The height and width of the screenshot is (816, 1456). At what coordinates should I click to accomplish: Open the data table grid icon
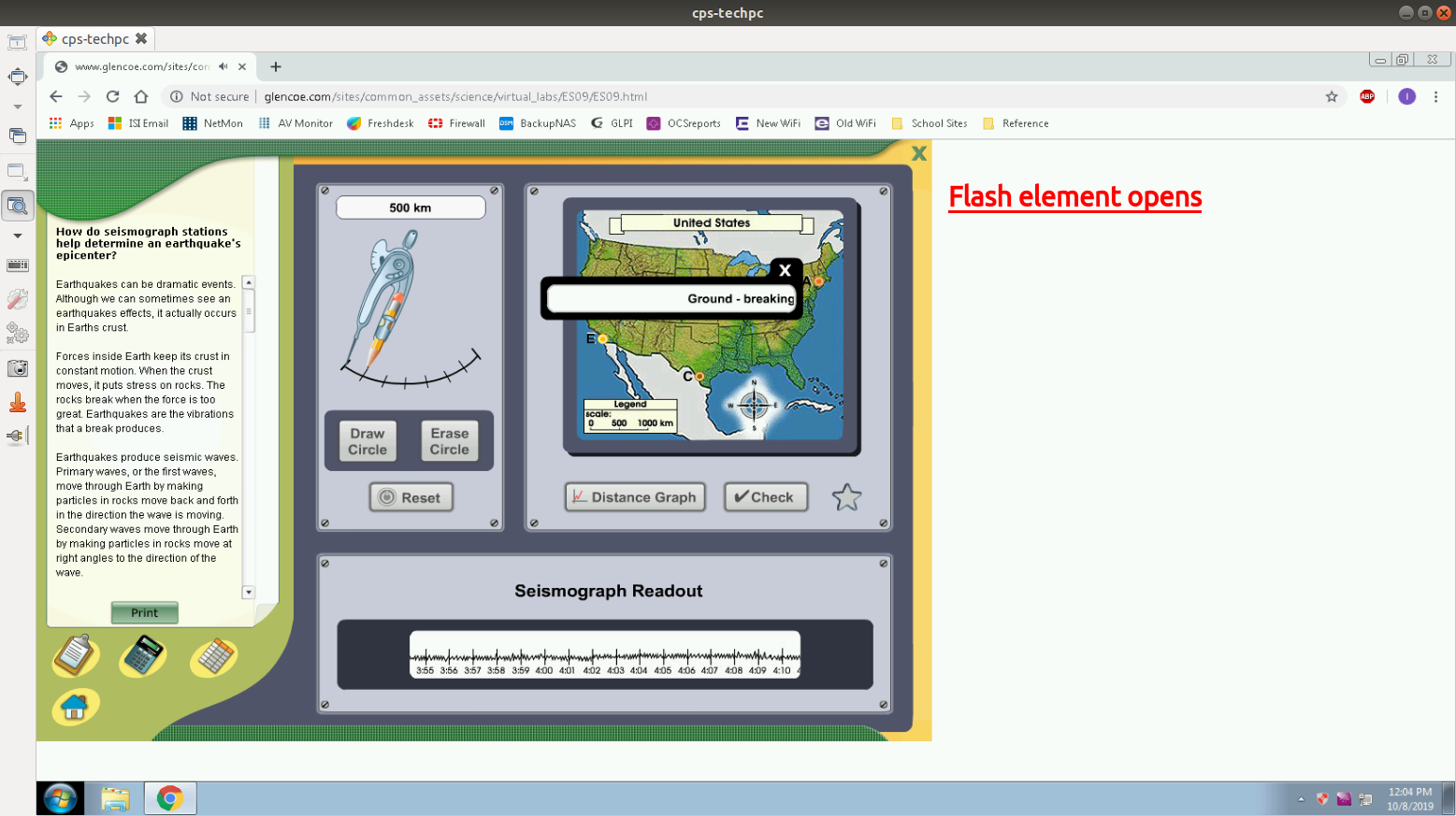tap(214, 657)
